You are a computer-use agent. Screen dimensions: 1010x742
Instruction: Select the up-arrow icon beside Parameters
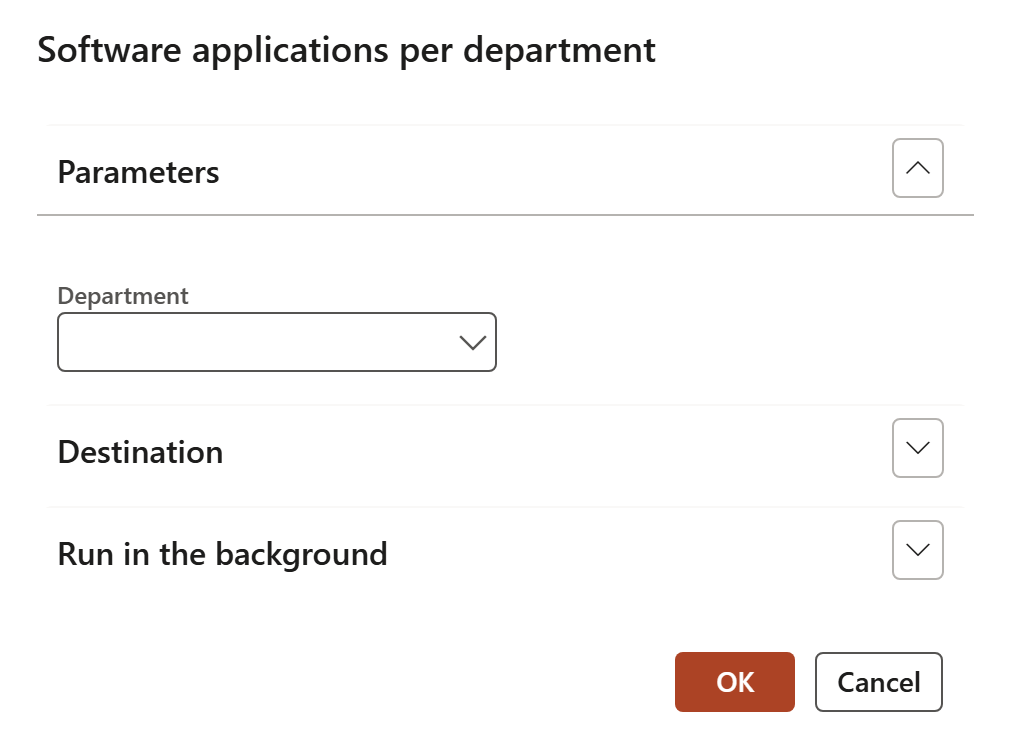point(917,168)
